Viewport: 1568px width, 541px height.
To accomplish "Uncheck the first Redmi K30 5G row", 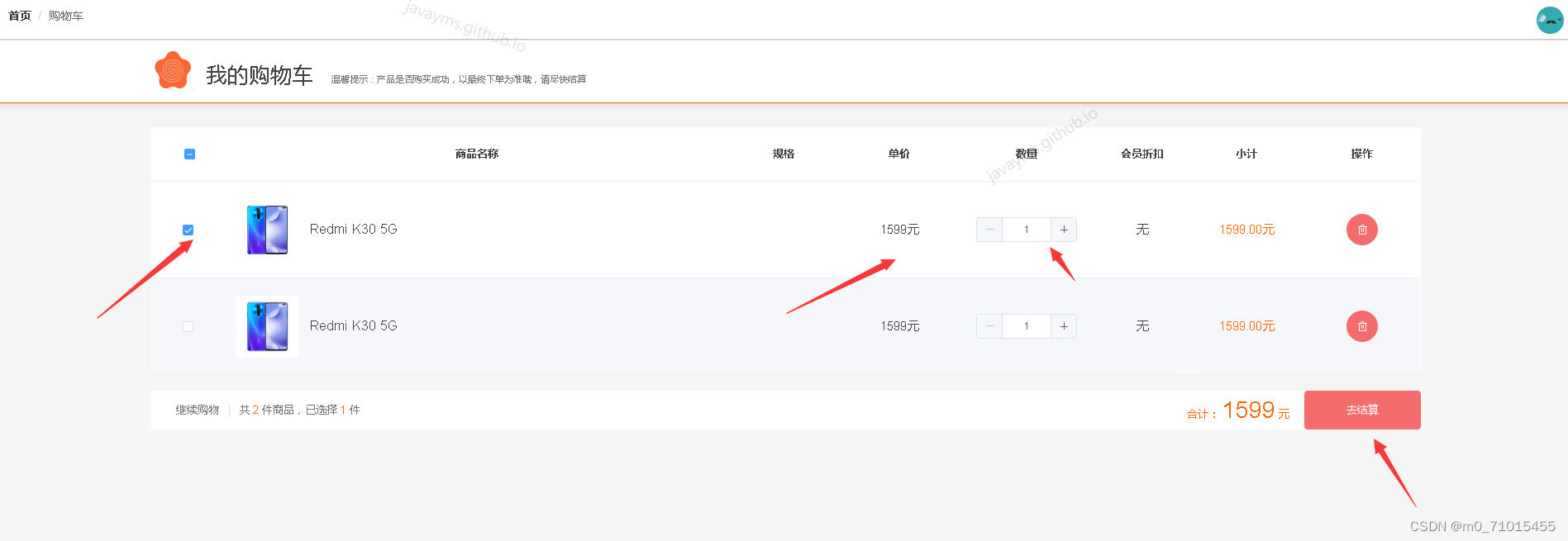I will (188, 230).
